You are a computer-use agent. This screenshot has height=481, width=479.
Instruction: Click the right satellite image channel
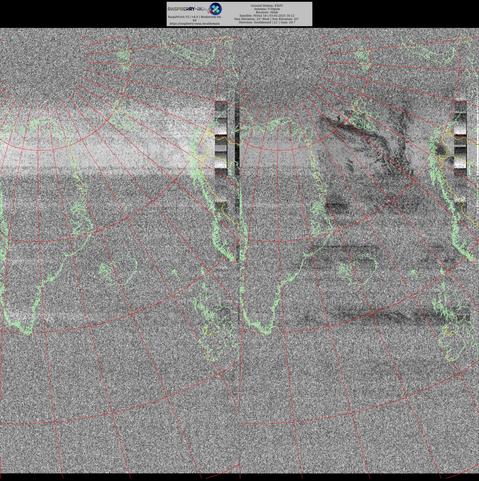pos(359,250)
